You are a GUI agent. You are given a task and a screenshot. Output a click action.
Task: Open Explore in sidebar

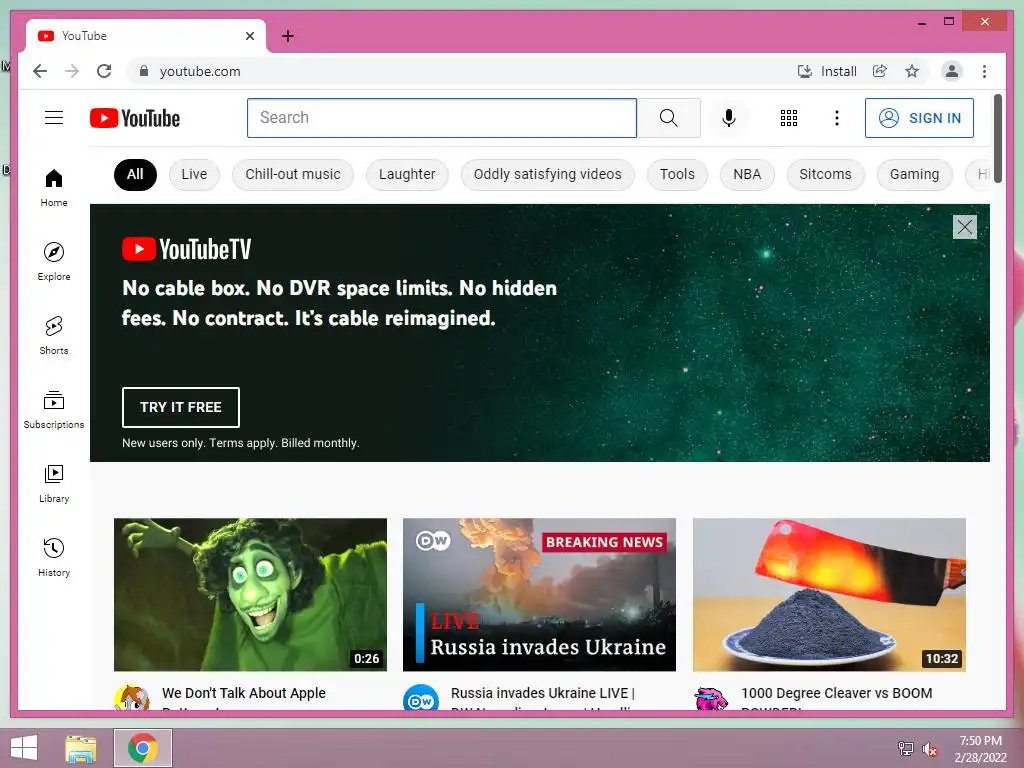[54, 262]
